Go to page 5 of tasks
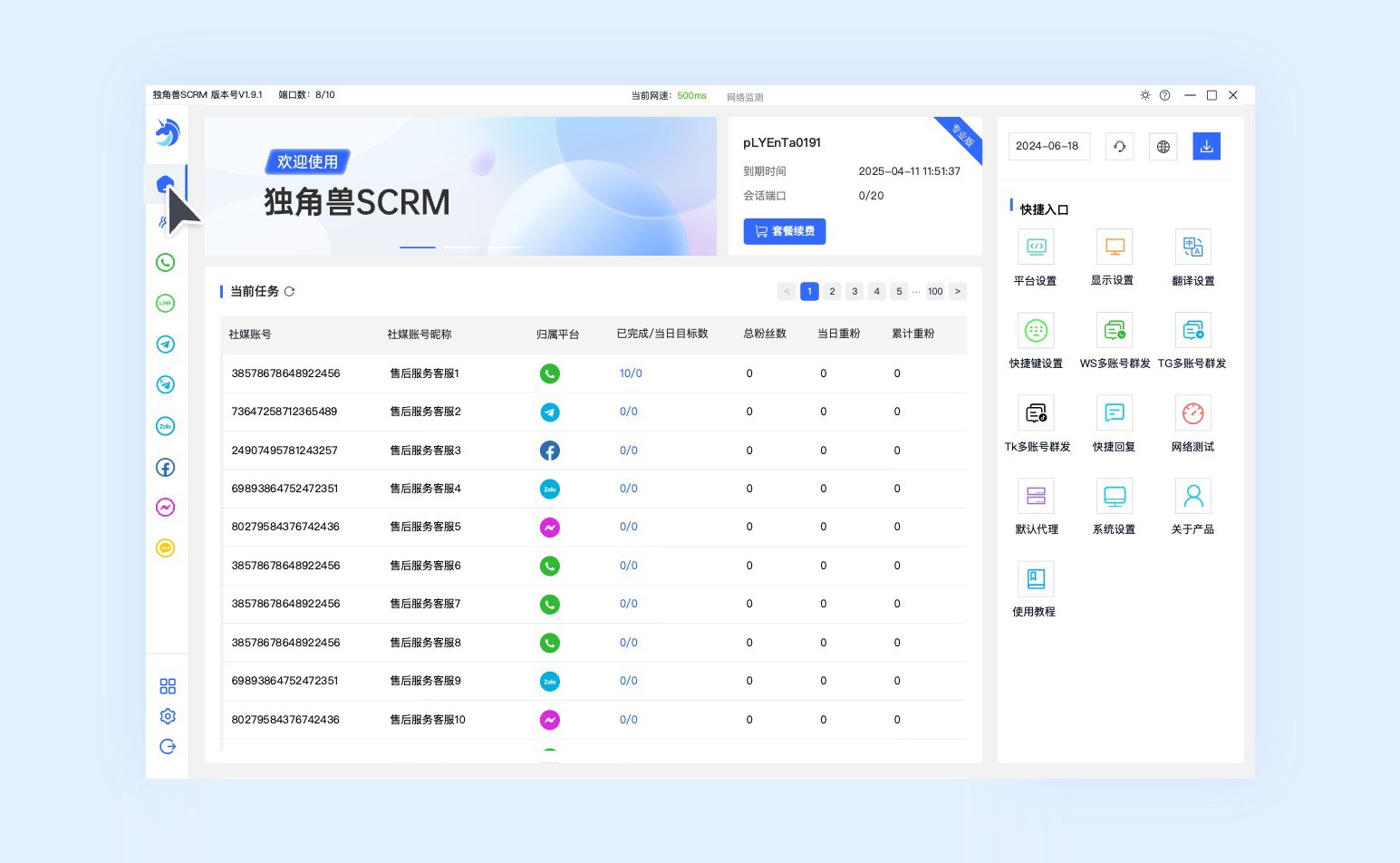The height and width of the screenshot is (863, 1400). (899, 291)
